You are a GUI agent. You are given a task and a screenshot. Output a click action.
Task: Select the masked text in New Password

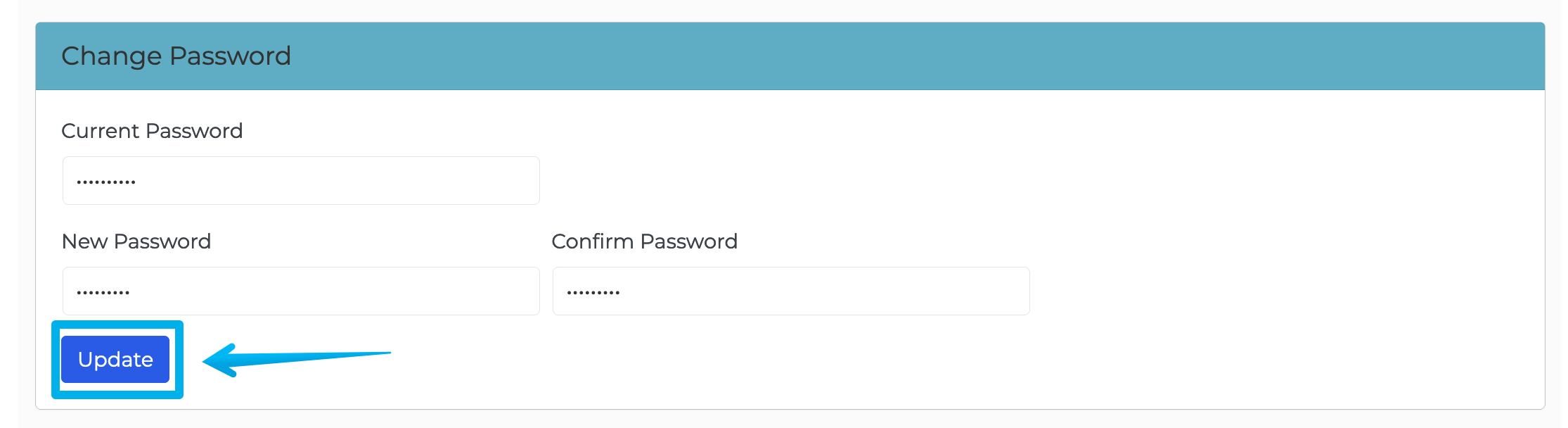pos(103,291)
